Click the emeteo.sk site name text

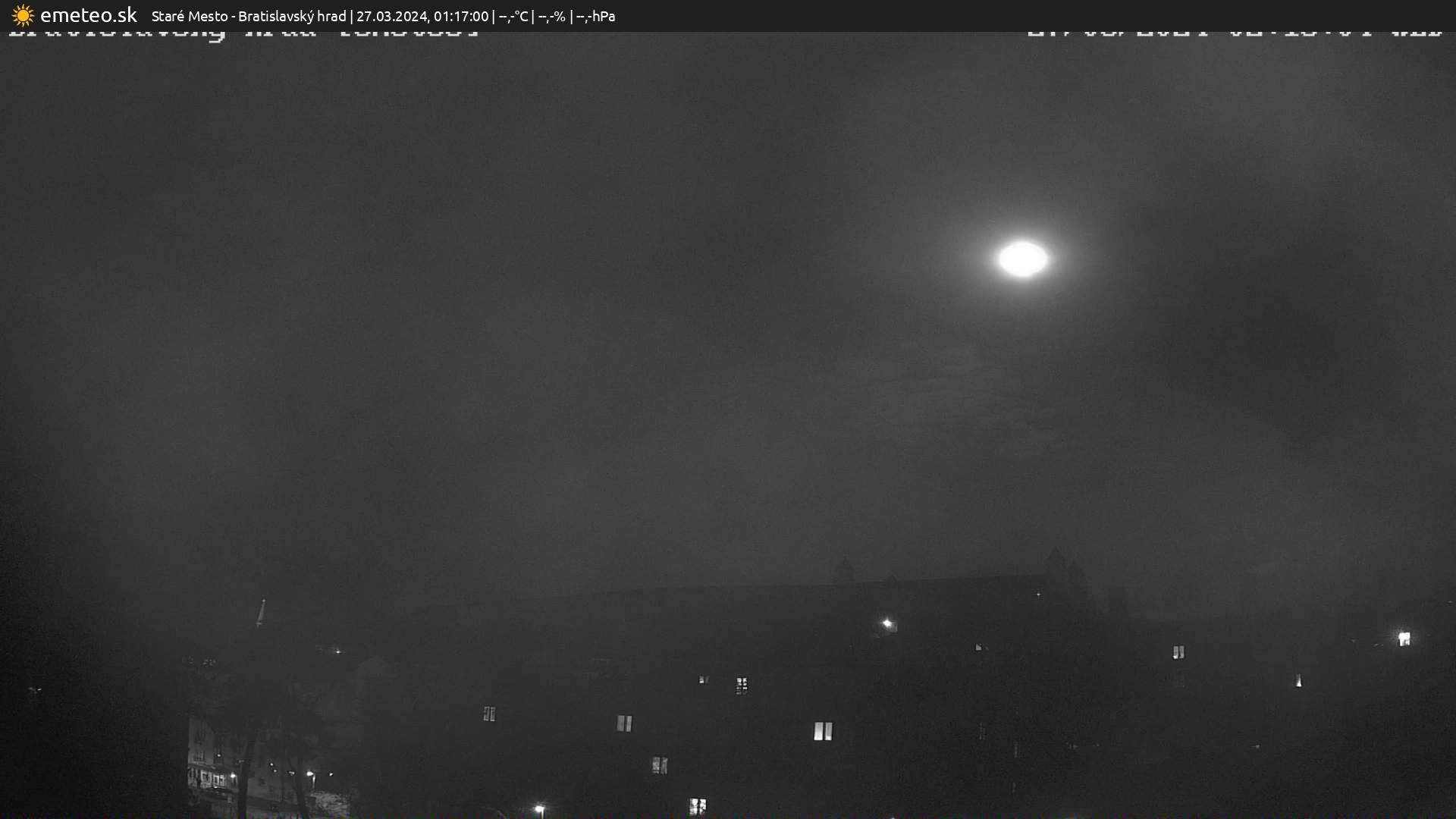pyautogui.click(x=89, y=15)
